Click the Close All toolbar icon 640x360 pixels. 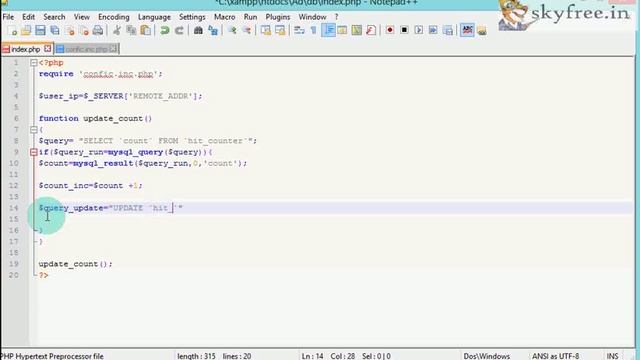coord(84,31)
